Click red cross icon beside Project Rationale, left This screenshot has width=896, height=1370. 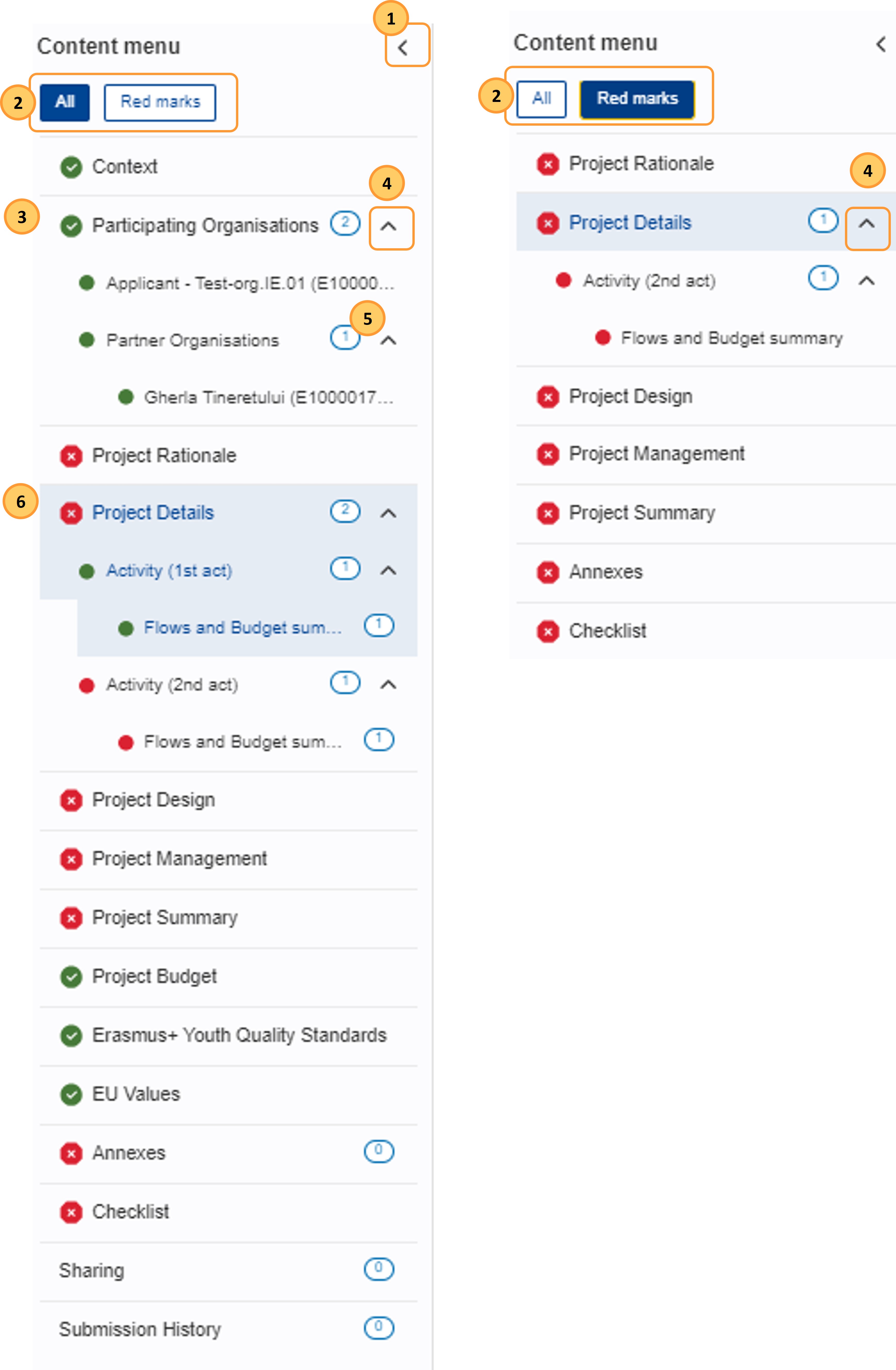[71, 456]
